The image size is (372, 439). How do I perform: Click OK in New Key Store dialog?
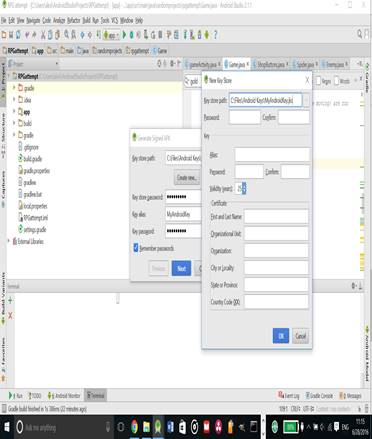point(281,336)
